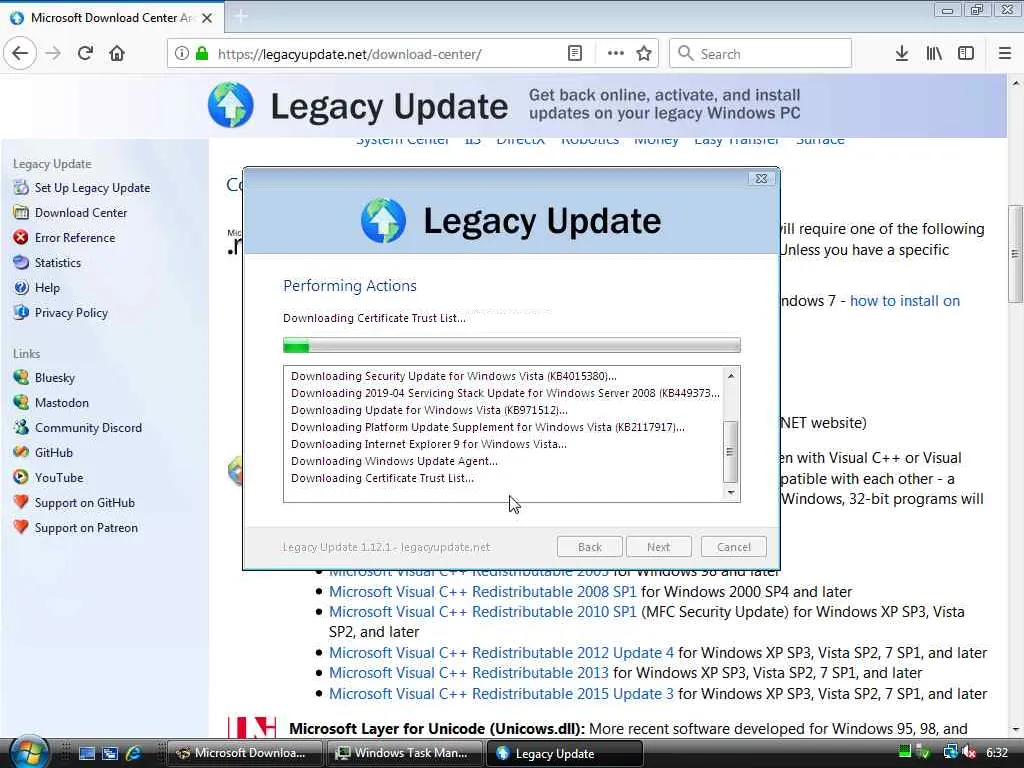Click the YouTube play icon
Screen dimensions: 1024x768
click(22, 477)
